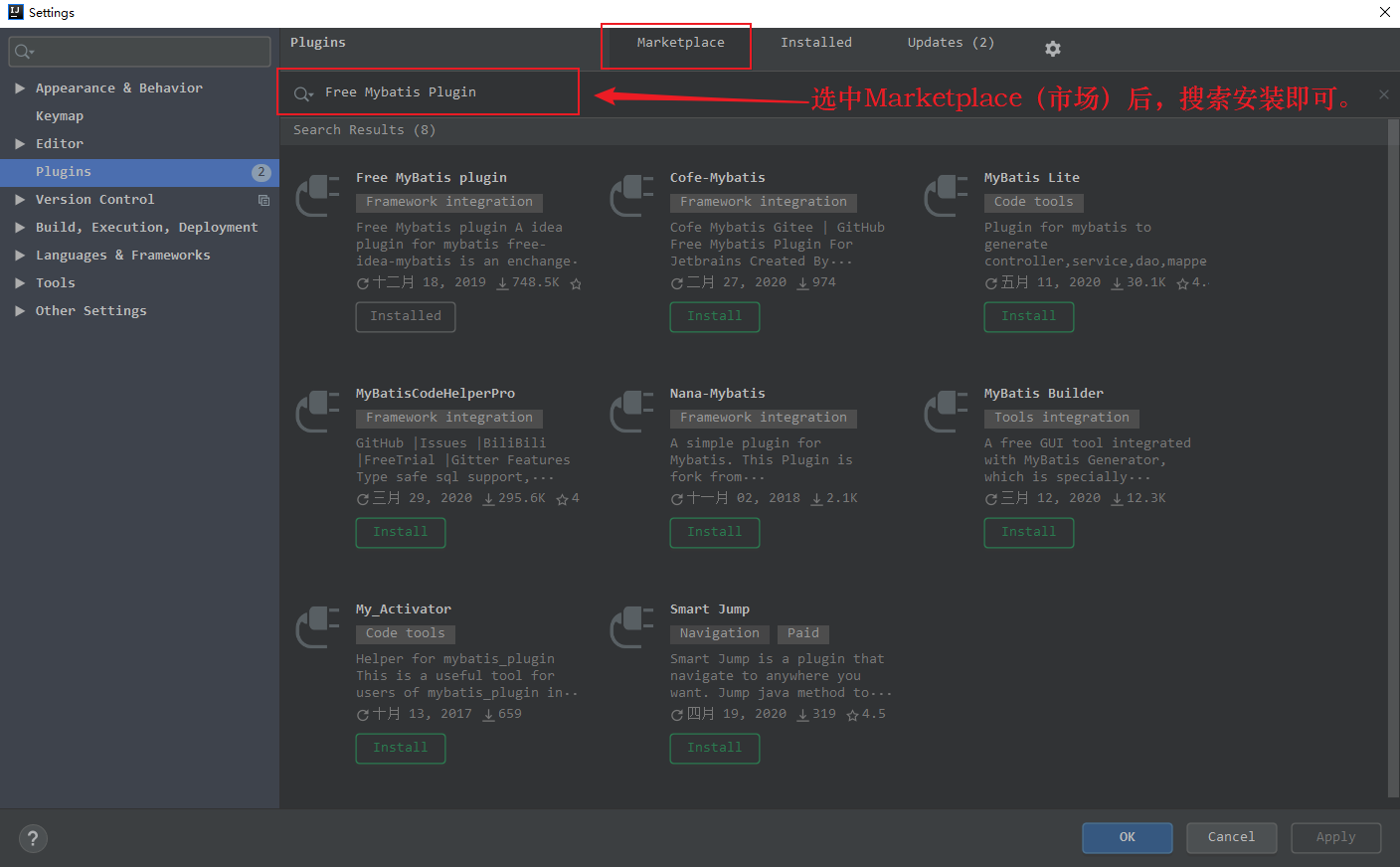Install the MyBatis Builder plugin

[x=1029, y=532]
